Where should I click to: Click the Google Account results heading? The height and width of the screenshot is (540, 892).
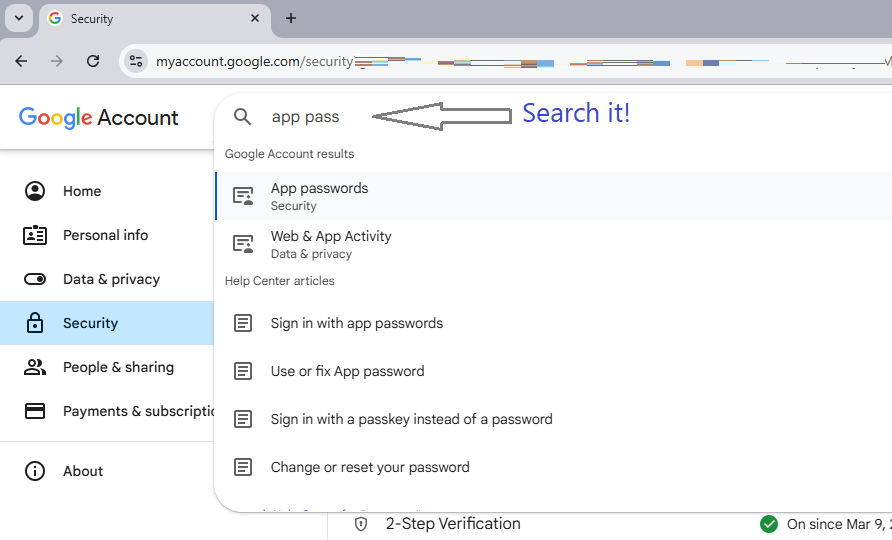289,154
